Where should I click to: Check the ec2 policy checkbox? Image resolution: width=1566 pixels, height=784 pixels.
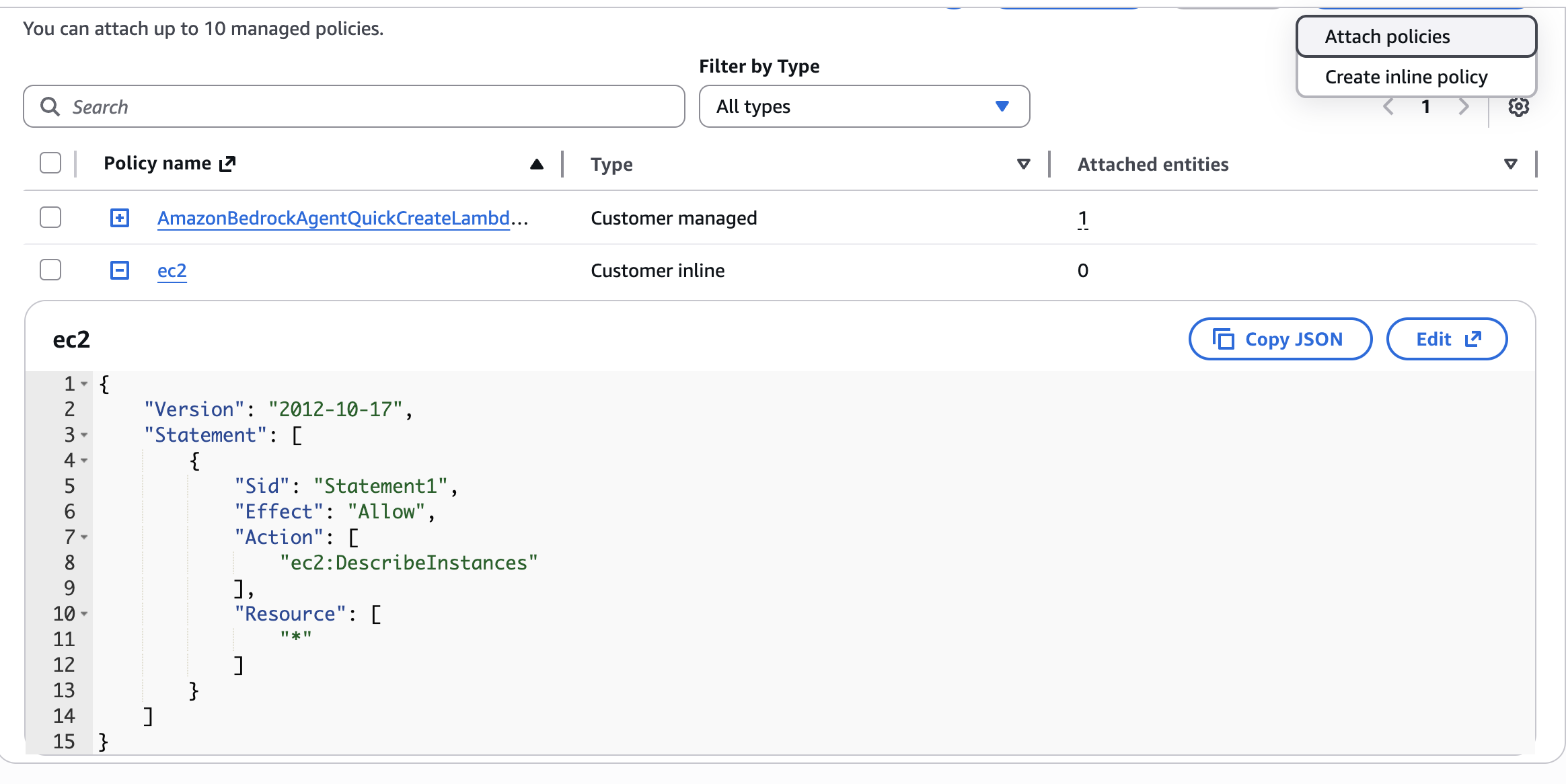tap(50, 270)
